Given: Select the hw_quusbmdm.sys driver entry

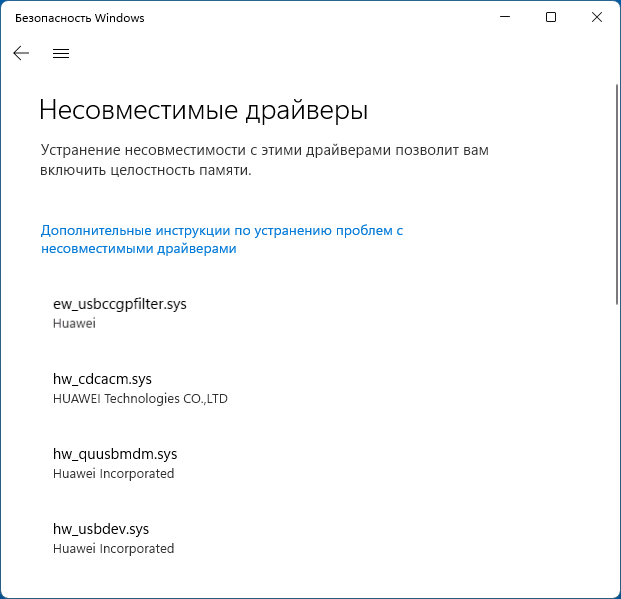Looking at the screenshot, I should click(x=115, y=464).
